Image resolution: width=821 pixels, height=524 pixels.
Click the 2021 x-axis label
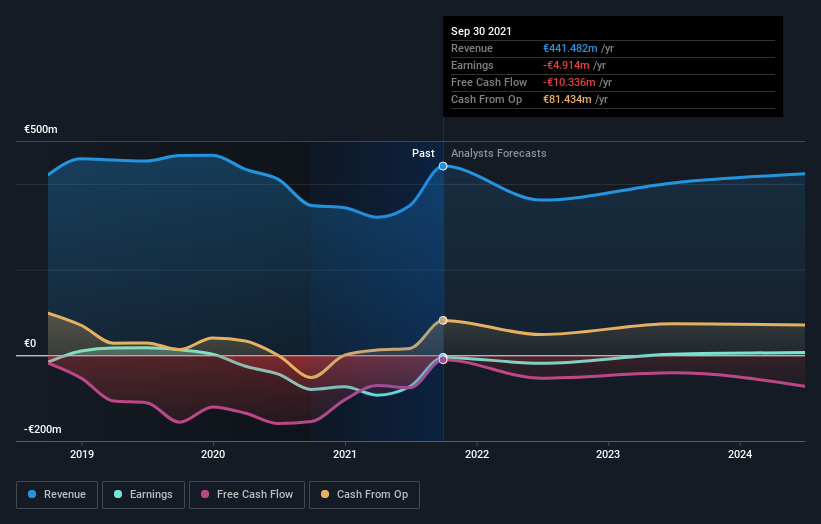(345, 454)
